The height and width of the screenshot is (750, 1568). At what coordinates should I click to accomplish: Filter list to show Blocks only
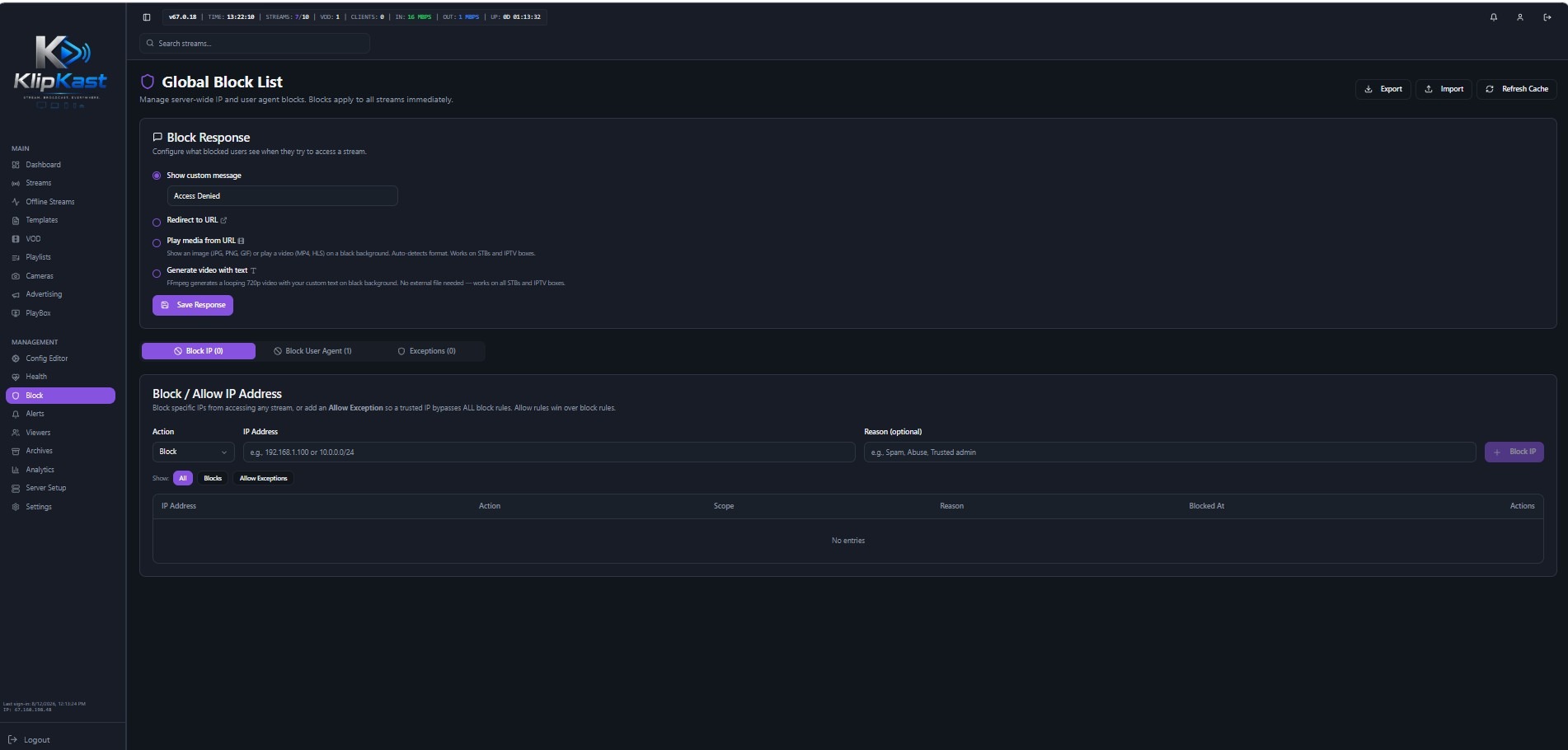coord(213,478)
